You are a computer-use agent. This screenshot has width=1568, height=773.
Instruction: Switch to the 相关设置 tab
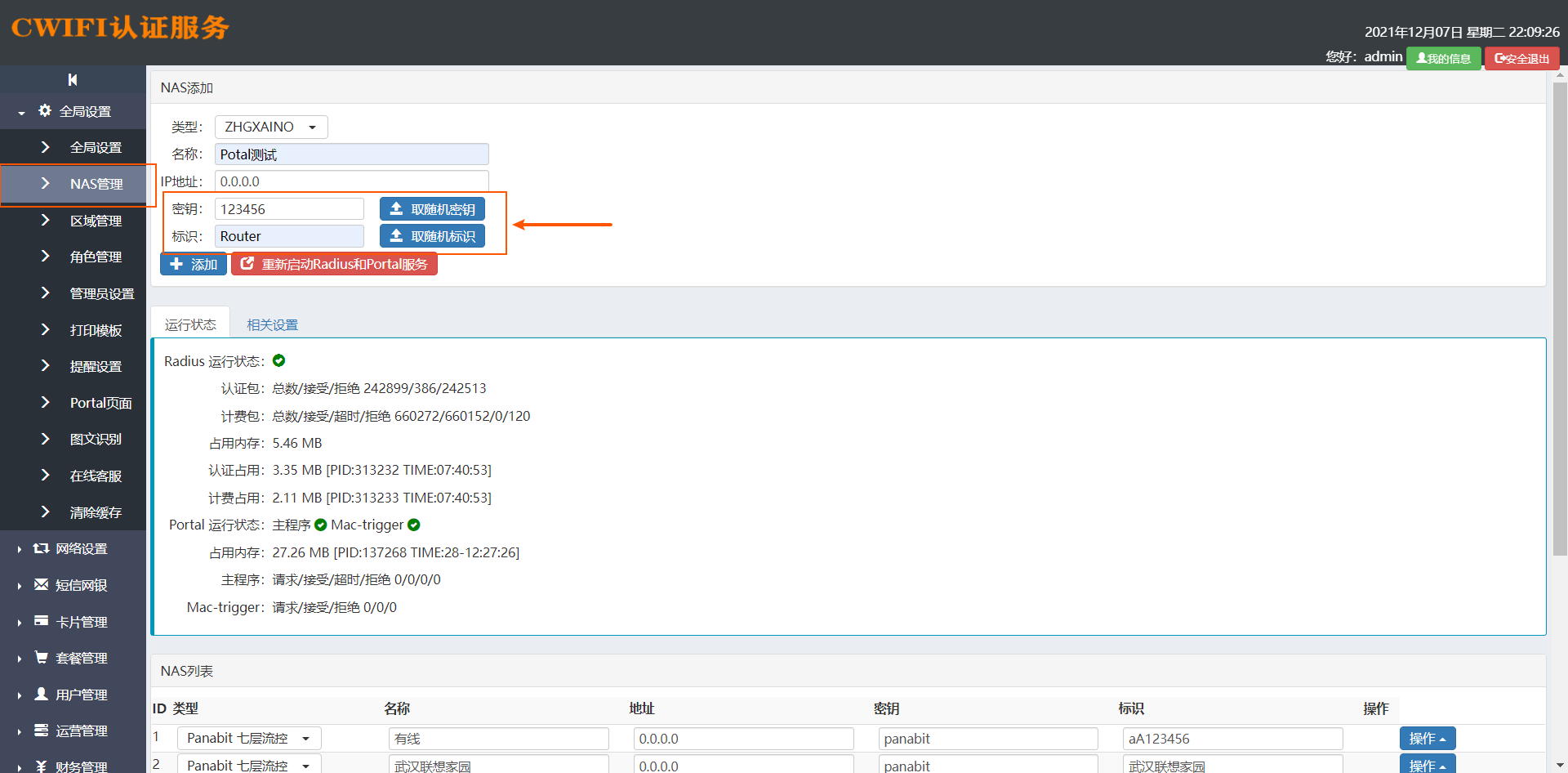click(272, 324)
